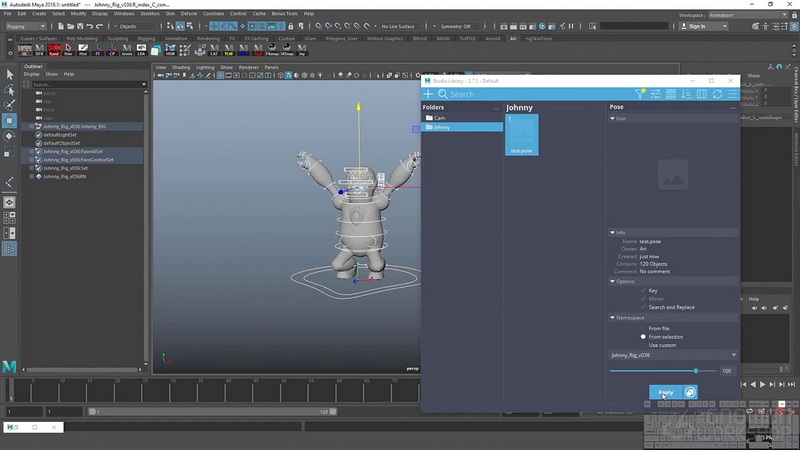Image resolution: width=800 pixels, height=450 pixels.
Task: Collapse the Options section in Pose panel
Action: 613,281
